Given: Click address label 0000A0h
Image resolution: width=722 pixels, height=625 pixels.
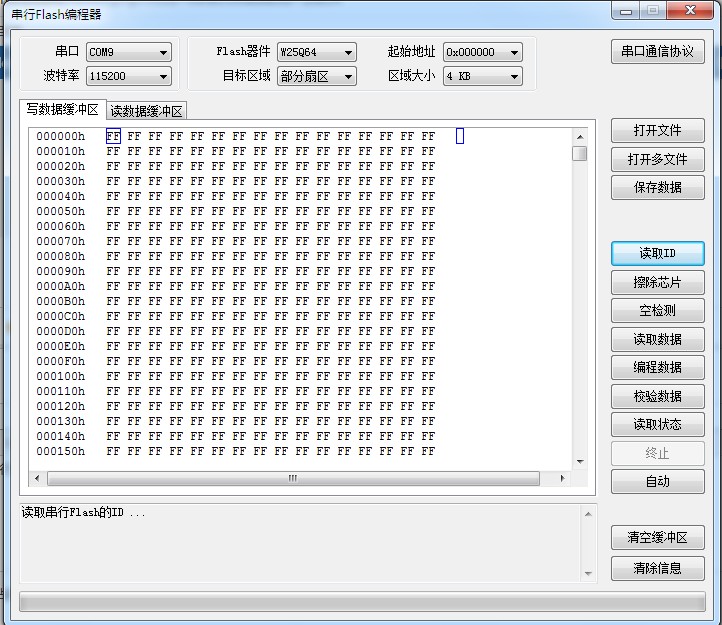Looking at the screenshot, I should pyautogui.click(x=61, y=286).
